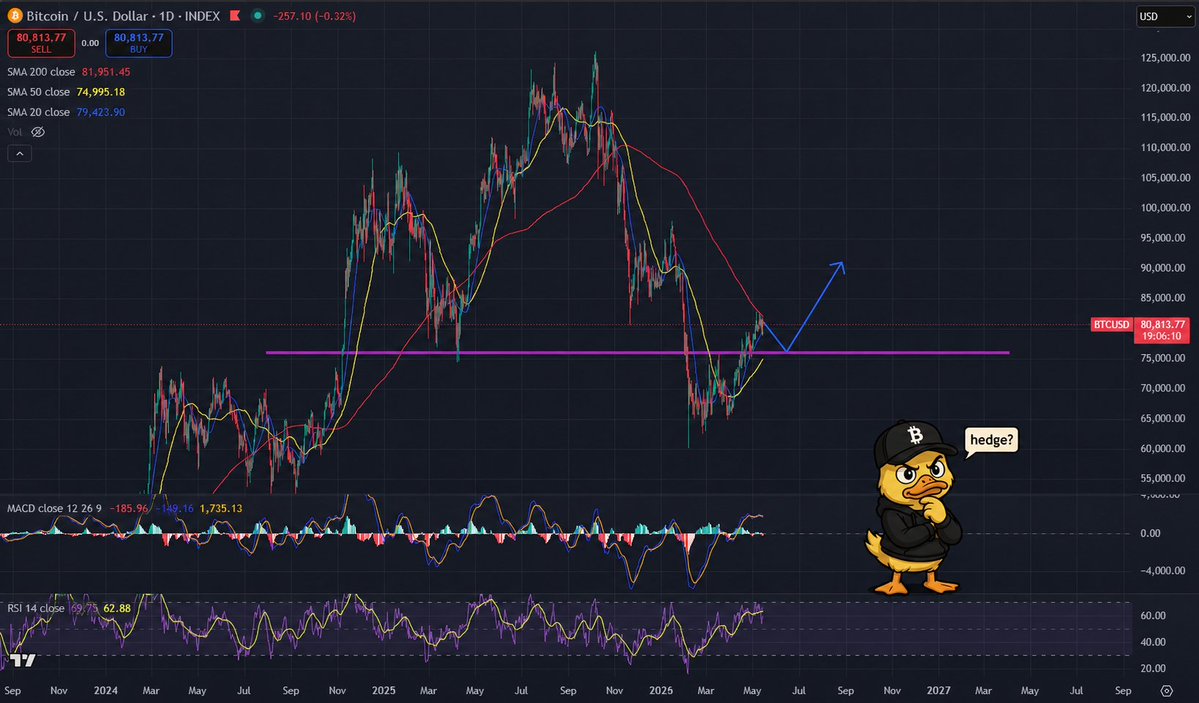Image resolution: width=1199 pixels, height=703 pixels.
Task: Click the 2025 label on time axis
Action: coord(383,690)
